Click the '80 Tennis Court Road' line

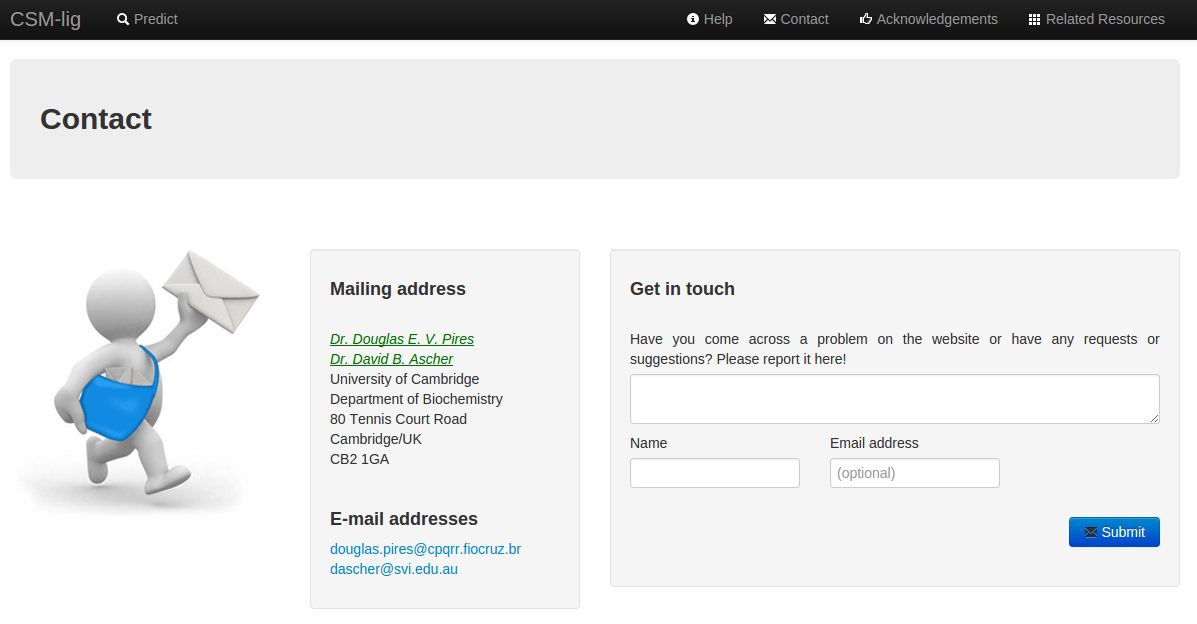[x=398, y=419]
